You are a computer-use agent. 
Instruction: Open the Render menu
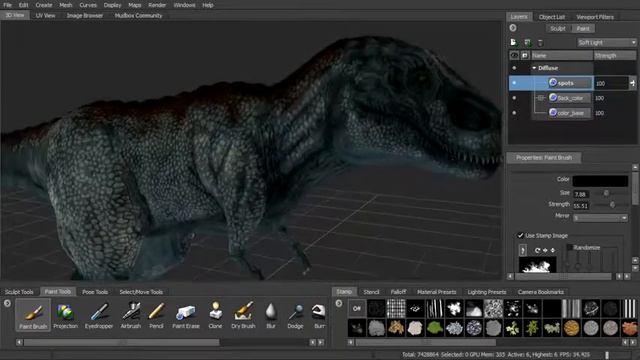tap(157, 5)
